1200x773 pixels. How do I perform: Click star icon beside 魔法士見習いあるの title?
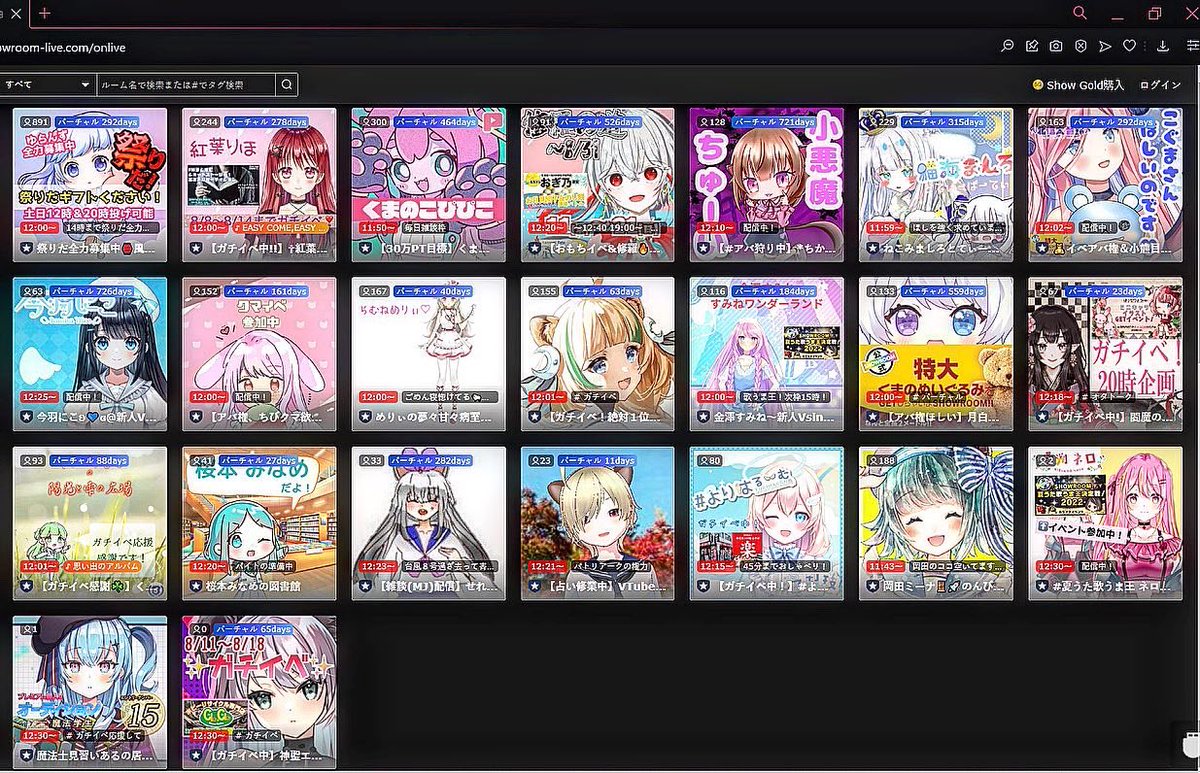pyautogui.click(x=26, y=755)
